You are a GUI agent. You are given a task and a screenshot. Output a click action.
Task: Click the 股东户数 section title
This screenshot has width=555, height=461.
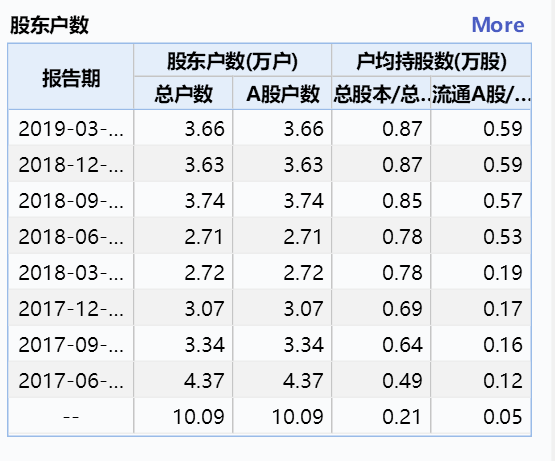click(49, 25)
